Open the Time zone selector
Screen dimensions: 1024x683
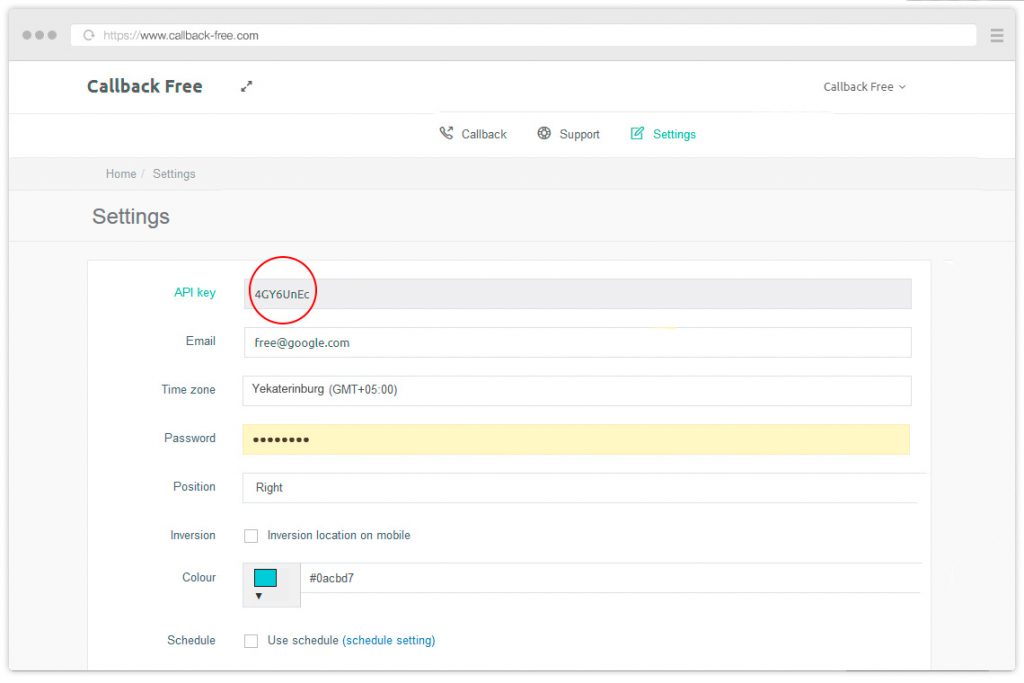[576, 390]
